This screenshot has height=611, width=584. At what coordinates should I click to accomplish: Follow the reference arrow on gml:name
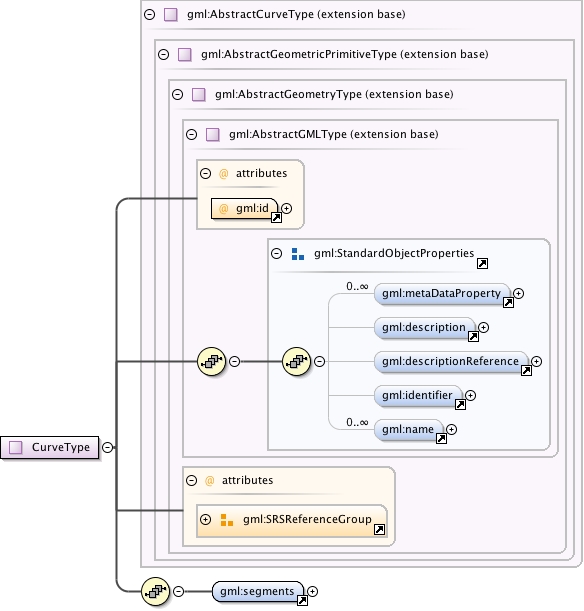(441, 439)
